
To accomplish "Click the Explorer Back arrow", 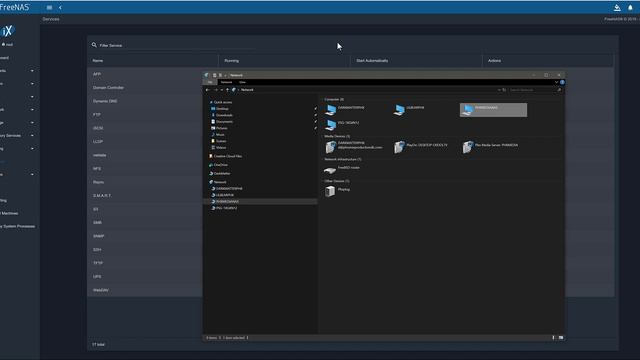I will click(x=208, y=90).
